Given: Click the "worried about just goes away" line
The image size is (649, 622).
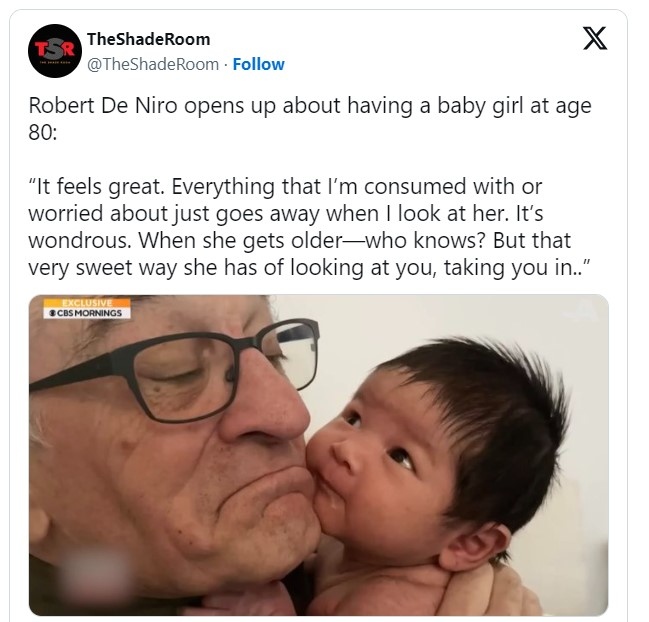Looking at the screenshot, I should coord(174,214).
